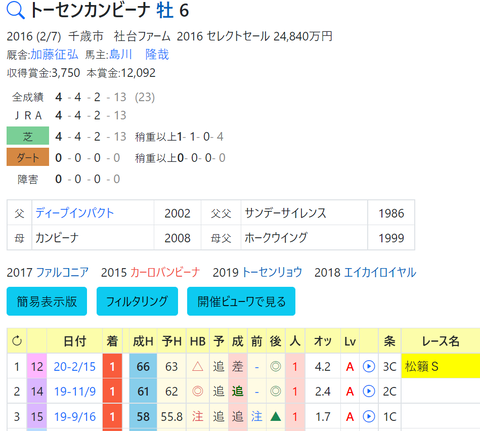Click the ダート orange surface label
This screenshot has width=480, height=431.
tap(28, 157)
